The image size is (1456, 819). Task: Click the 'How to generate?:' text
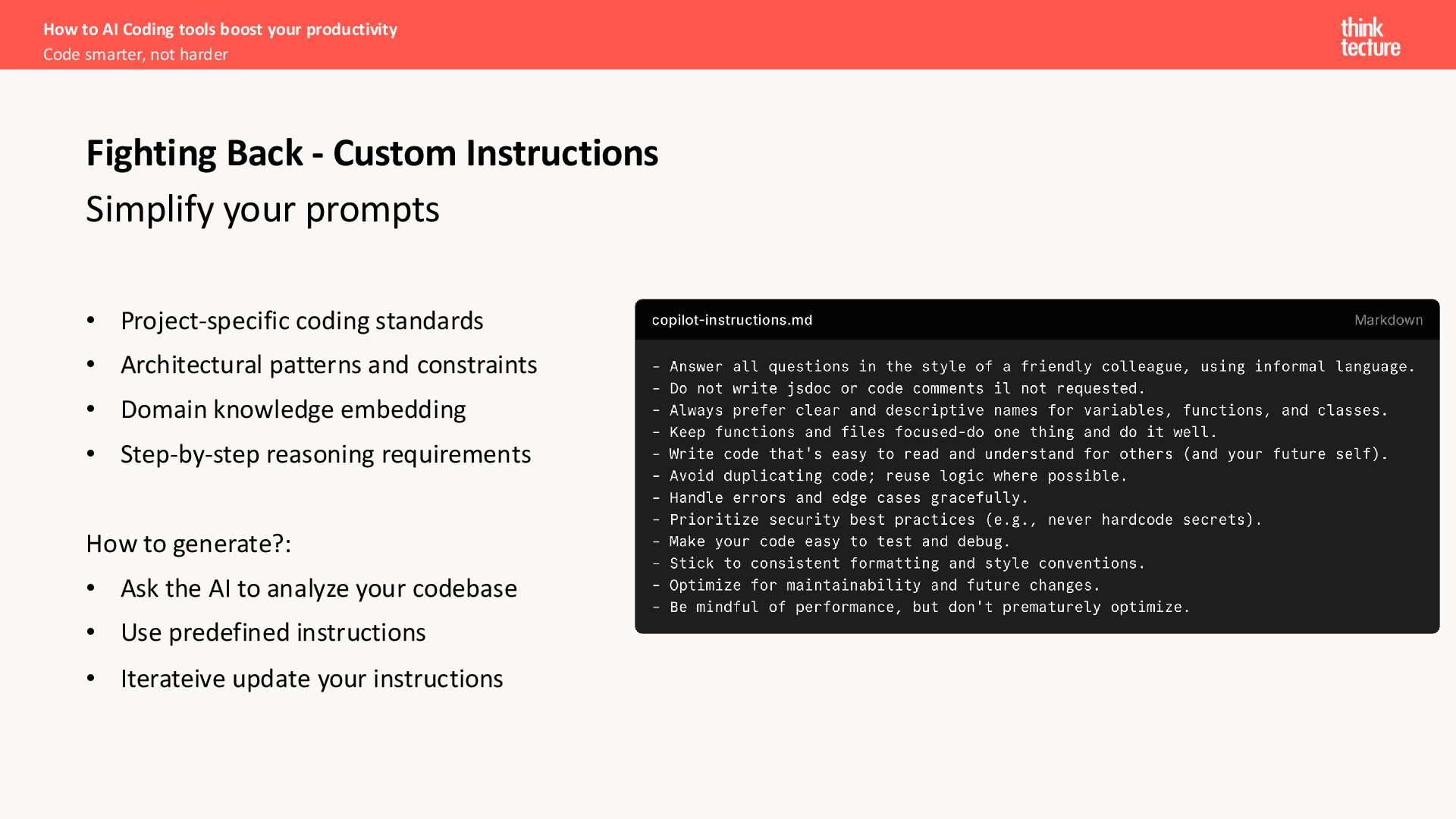(x=188, y=544)
